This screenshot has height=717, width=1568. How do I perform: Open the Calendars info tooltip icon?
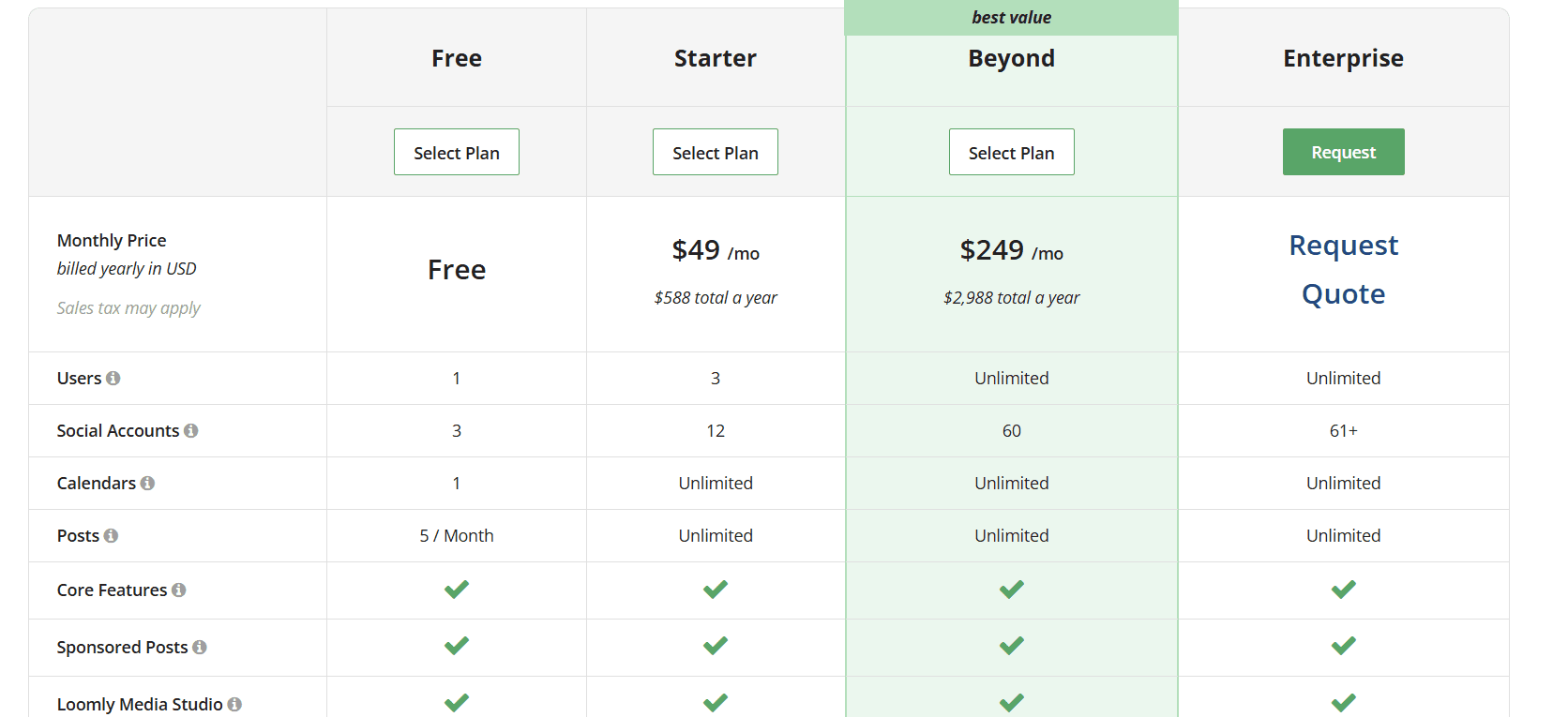pyautogui.click(x=147, y=483)
